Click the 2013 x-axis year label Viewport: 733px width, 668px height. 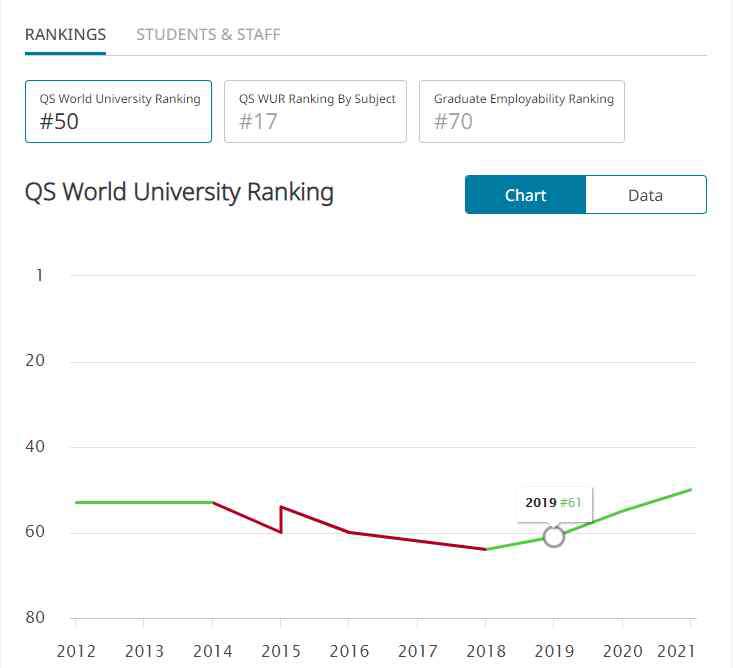144,651
